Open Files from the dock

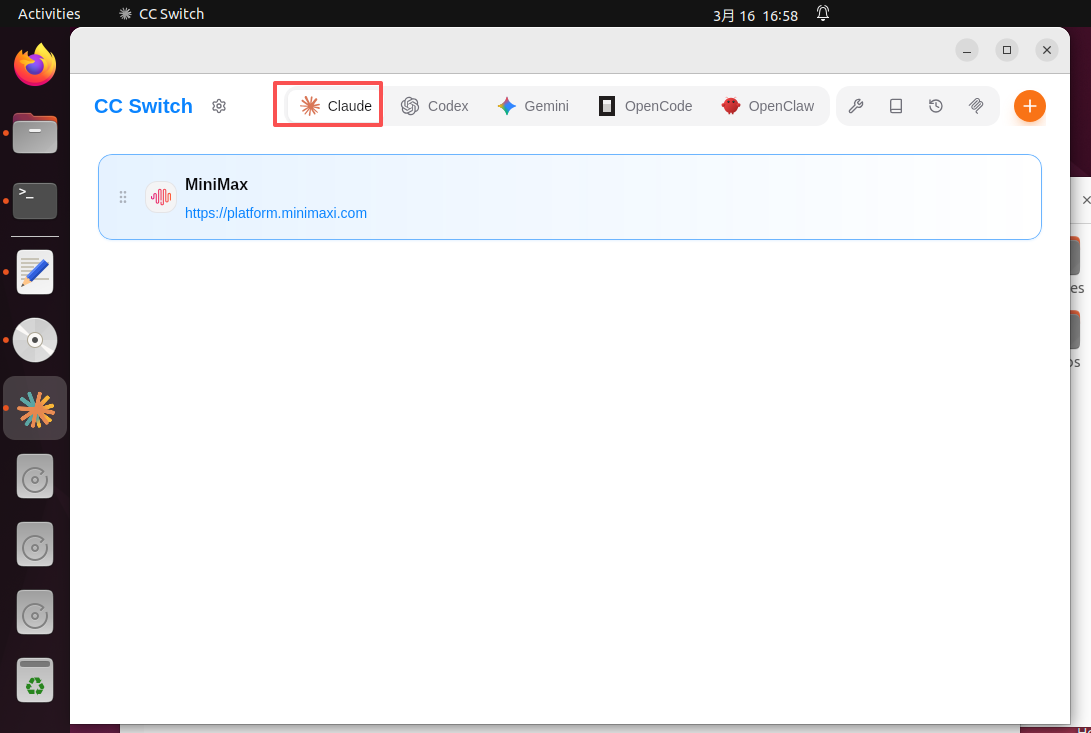click(35, 132)
